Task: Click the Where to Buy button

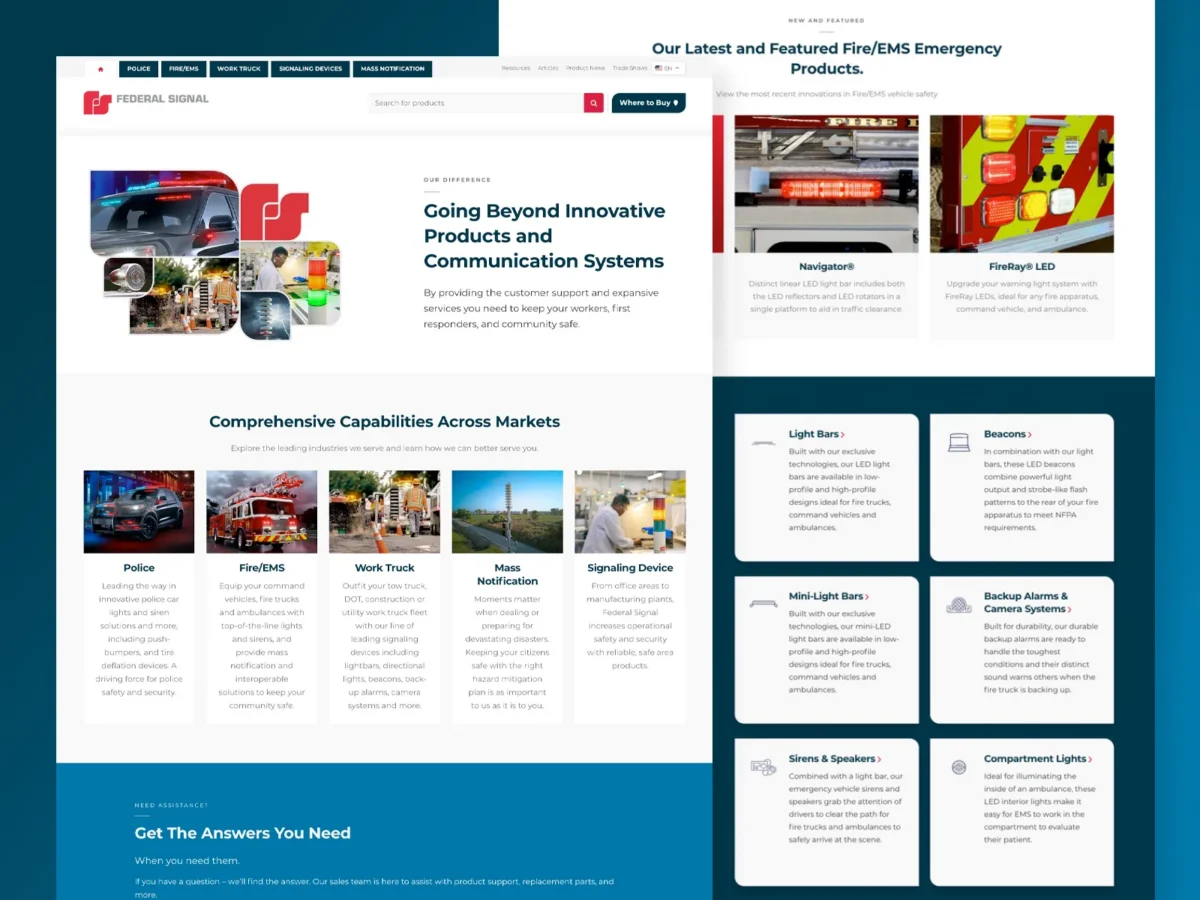Action: click(648, 103)
